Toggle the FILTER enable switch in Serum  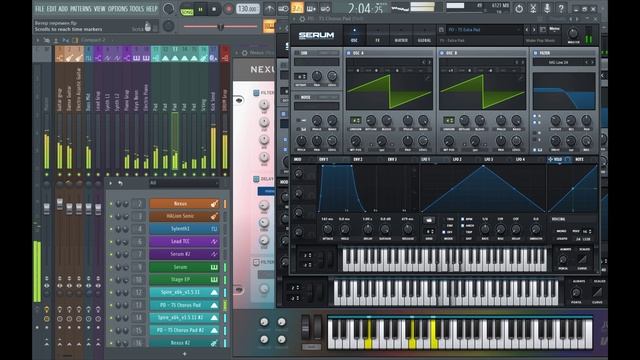click(x=536, y=53)
